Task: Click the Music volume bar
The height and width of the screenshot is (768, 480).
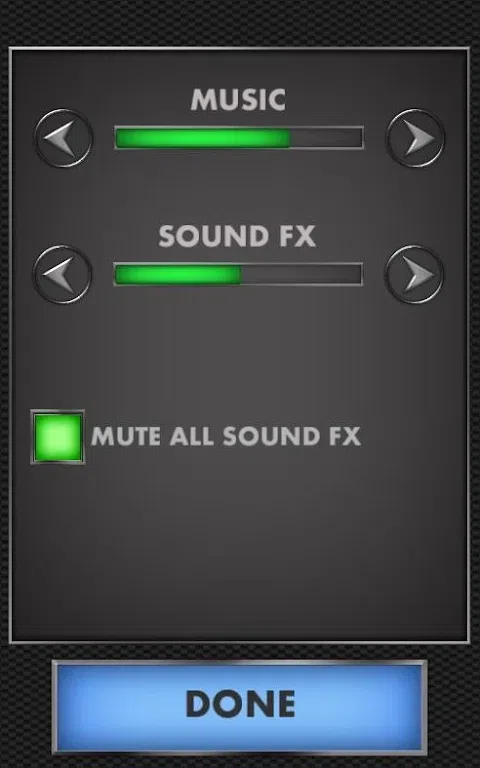Action: [x=239, y=138]
